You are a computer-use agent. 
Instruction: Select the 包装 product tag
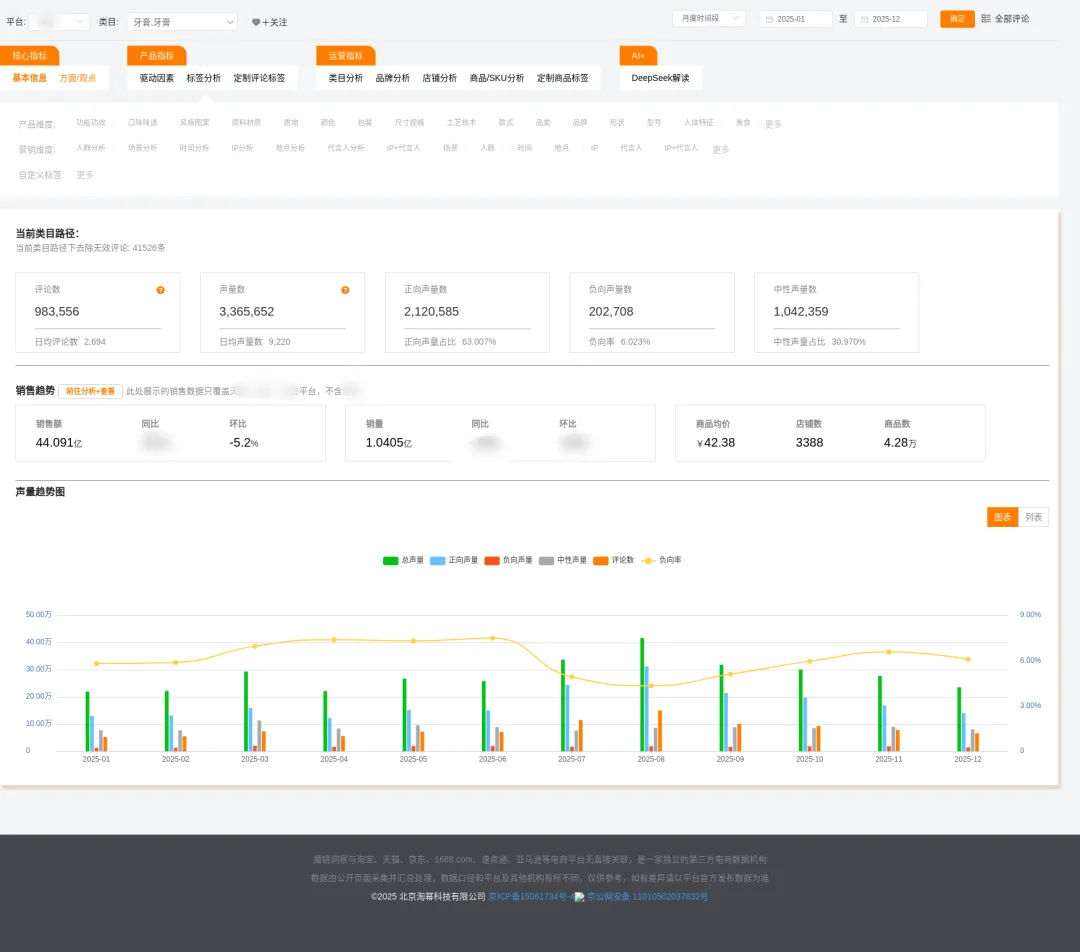365,123
